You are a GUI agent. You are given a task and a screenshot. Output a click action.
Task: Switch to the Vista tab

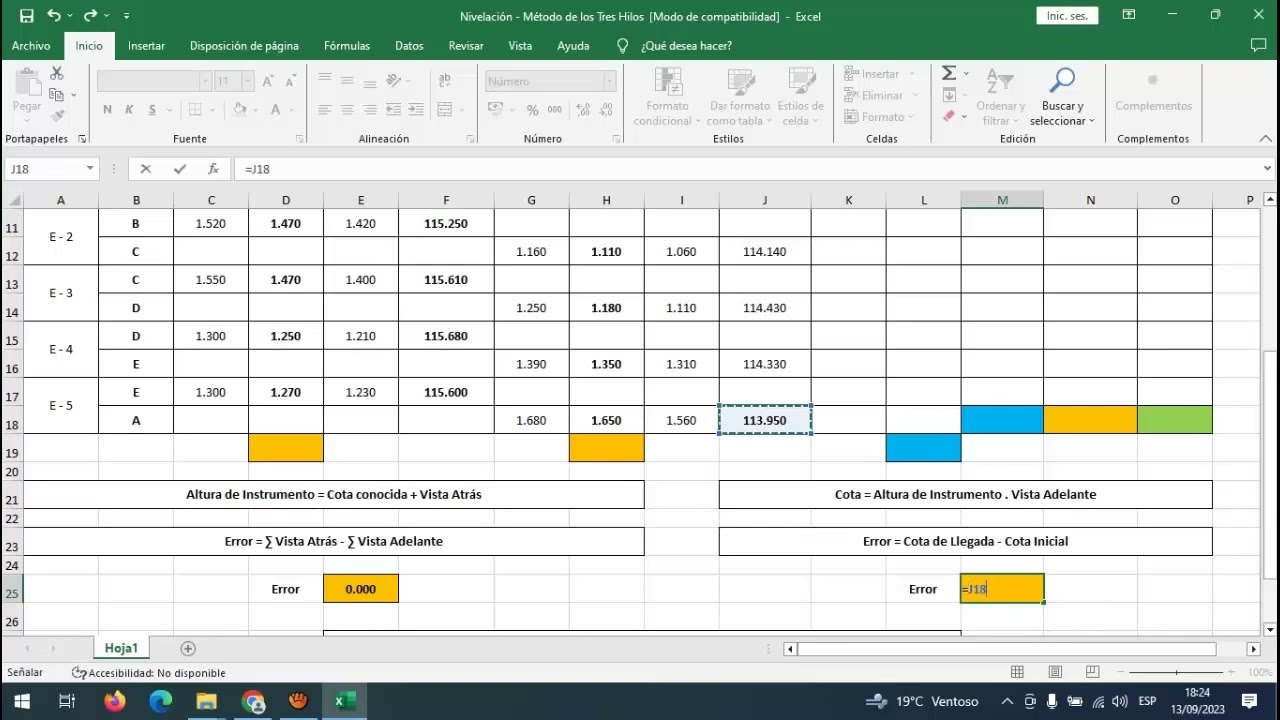click(520, 45)
